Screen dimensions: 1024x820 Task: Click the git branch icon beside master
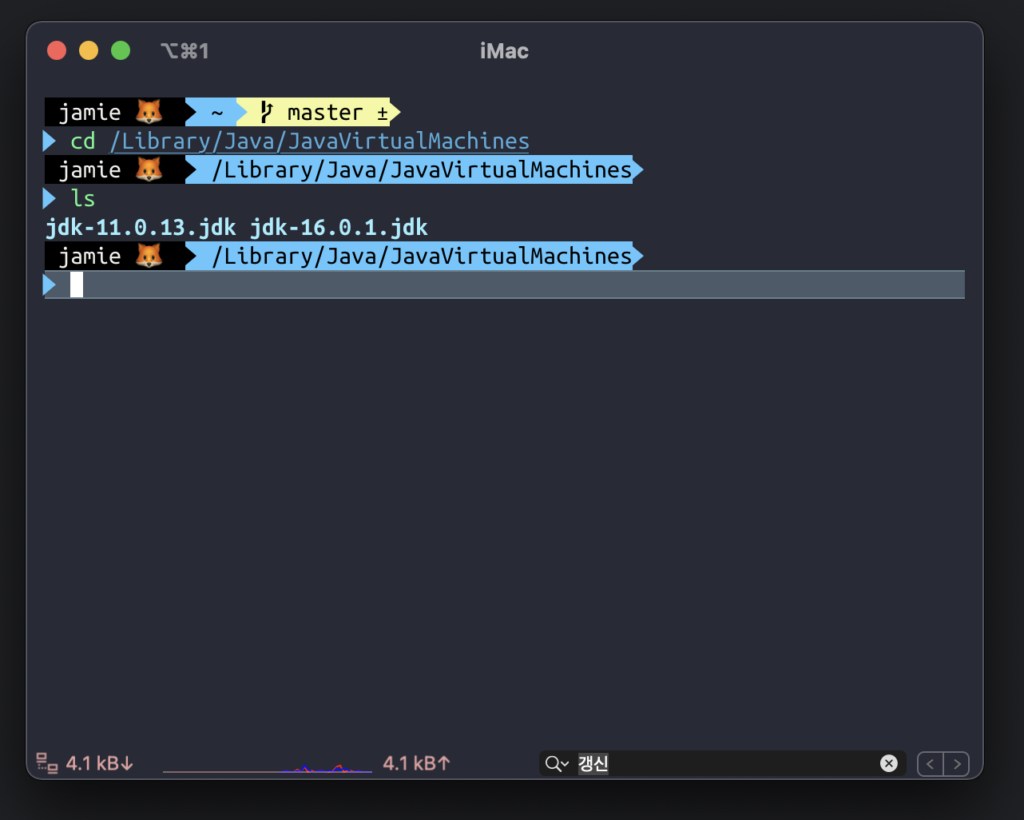pos(266,112)
